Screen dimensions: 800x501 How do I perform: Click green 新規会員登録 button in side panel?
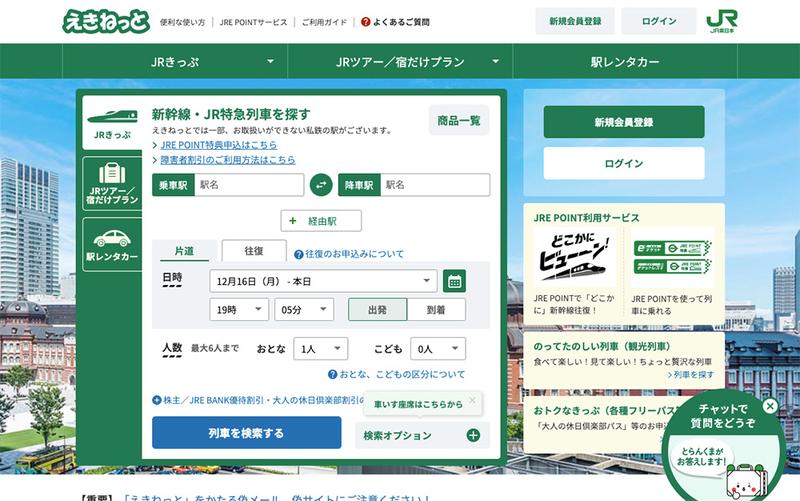pyautogui.click(x=624, y=122)
